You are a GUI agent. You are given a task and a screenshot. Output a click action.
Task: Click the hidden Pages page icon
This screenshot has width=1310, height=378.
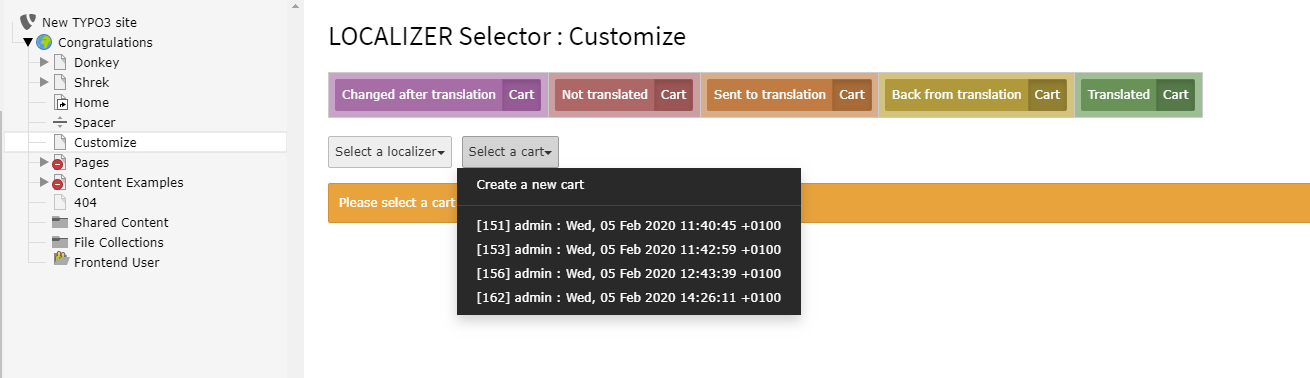point(60,162)
